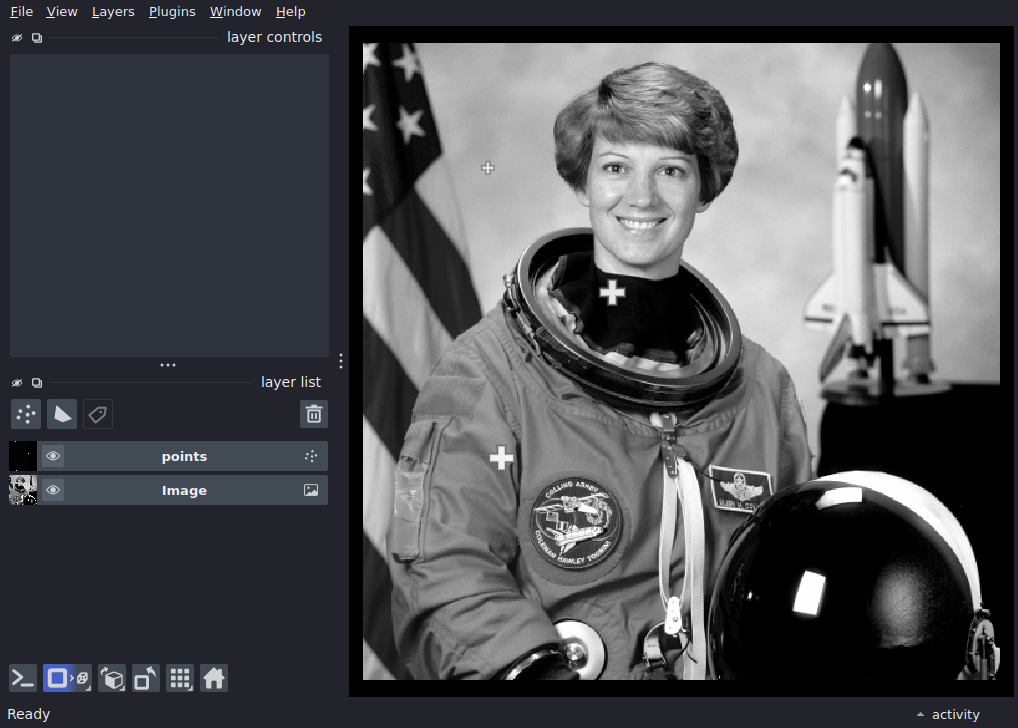Click the horizontal splitter dots handle

pos(168,365)
